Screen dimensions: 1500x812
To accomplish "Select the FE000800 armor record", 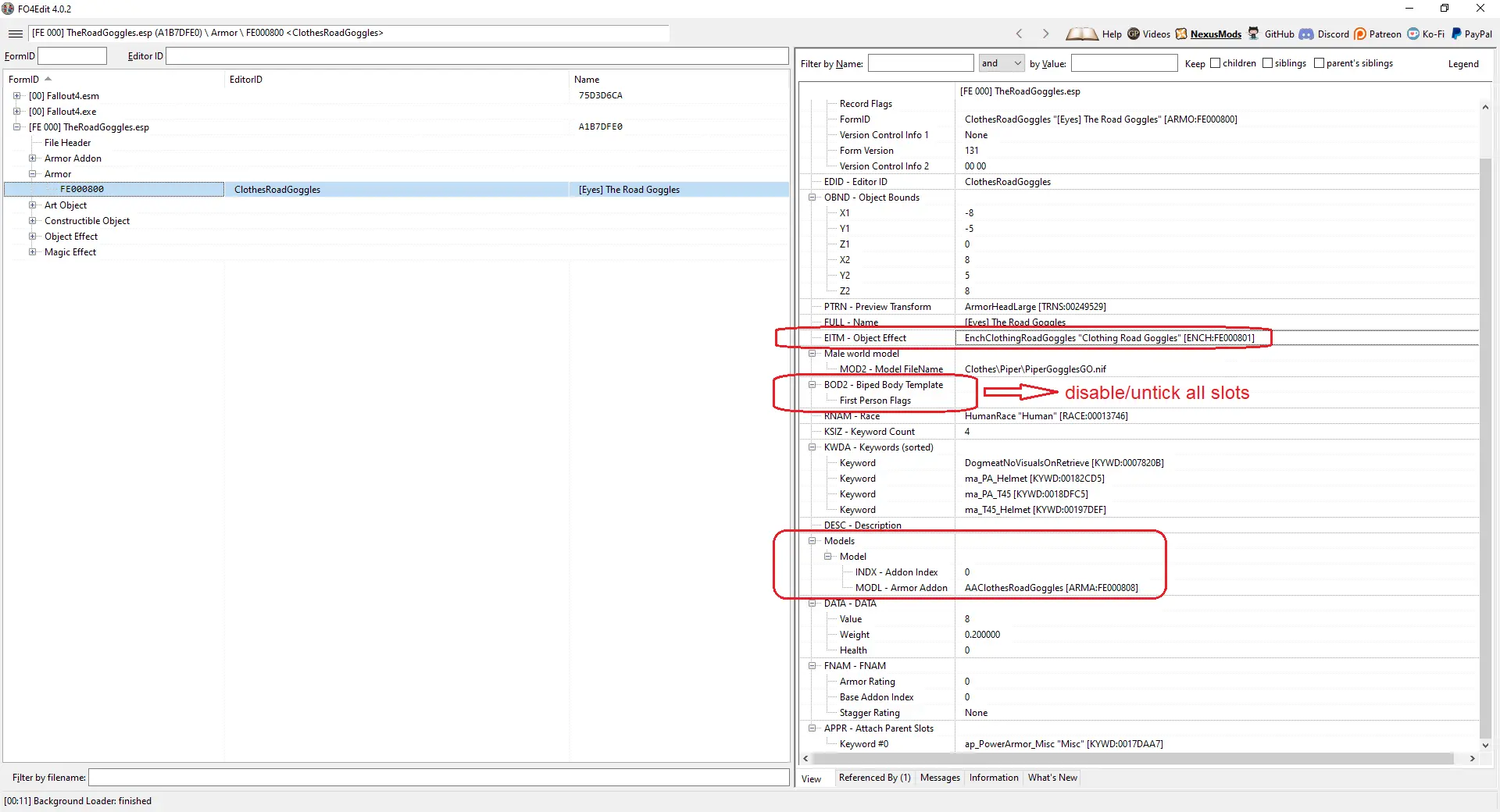I will (396, 190).
